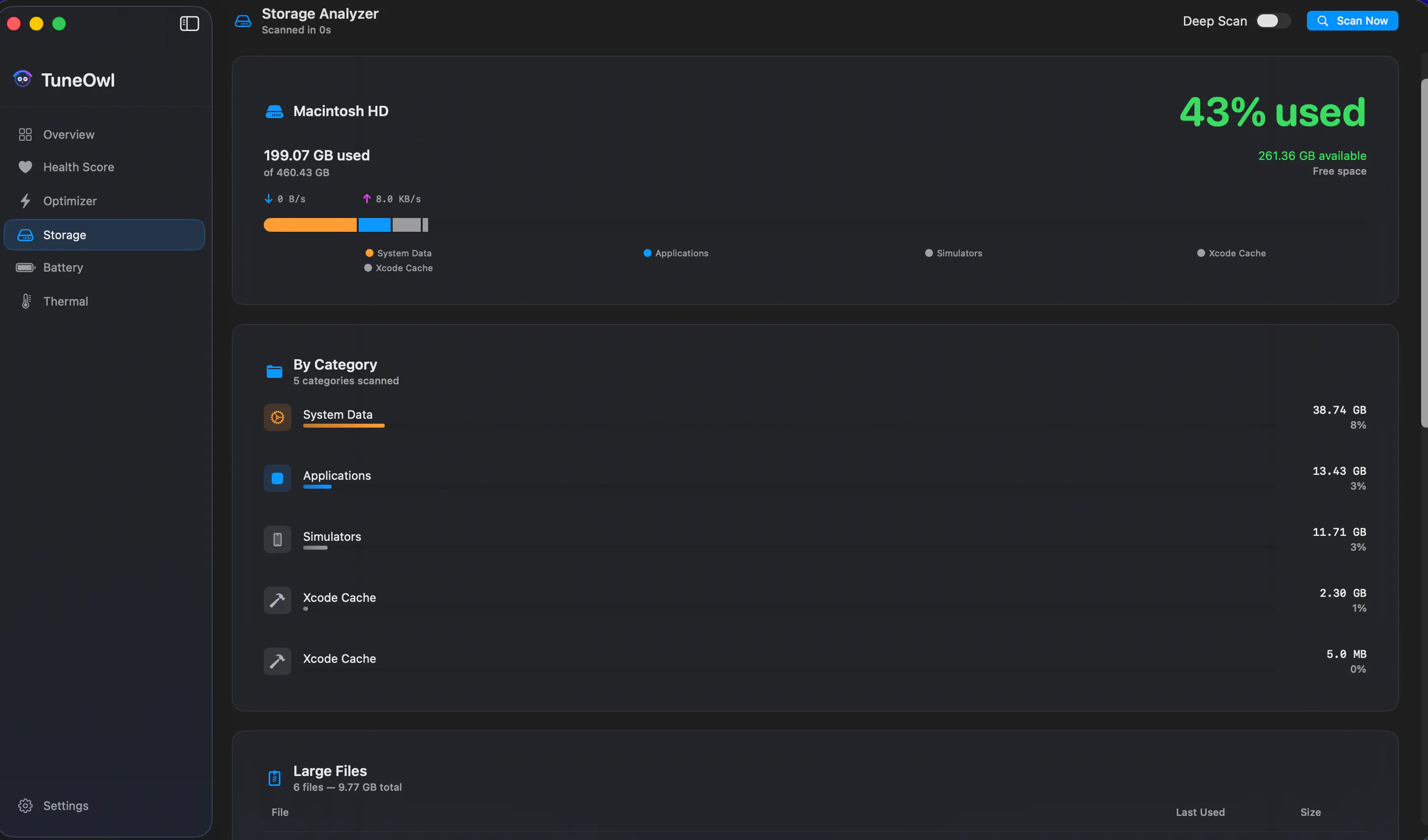Image resolution: width=1428 pixels, height=840 pixels.
Task: Click the By Category folder icon
Action: tap(274, 371)
